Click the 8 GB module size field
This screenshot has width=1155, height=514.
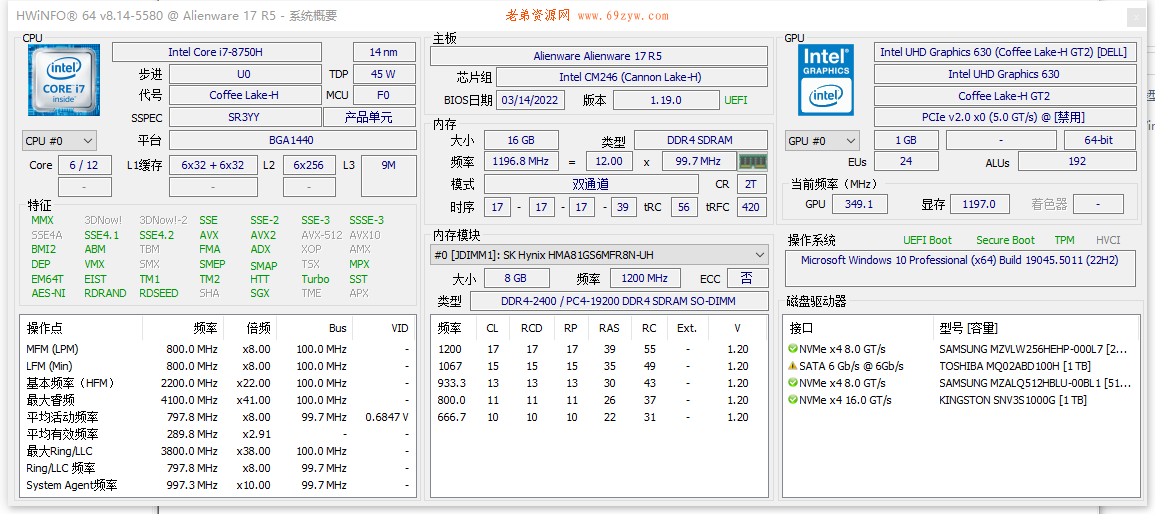(x=516, y=278)
